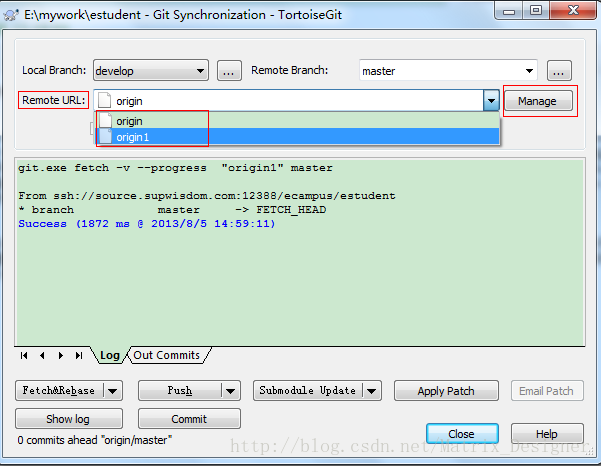601x466 pixels.
Task: Click the Submodule Update button
Action: click(x=308, y=391)
